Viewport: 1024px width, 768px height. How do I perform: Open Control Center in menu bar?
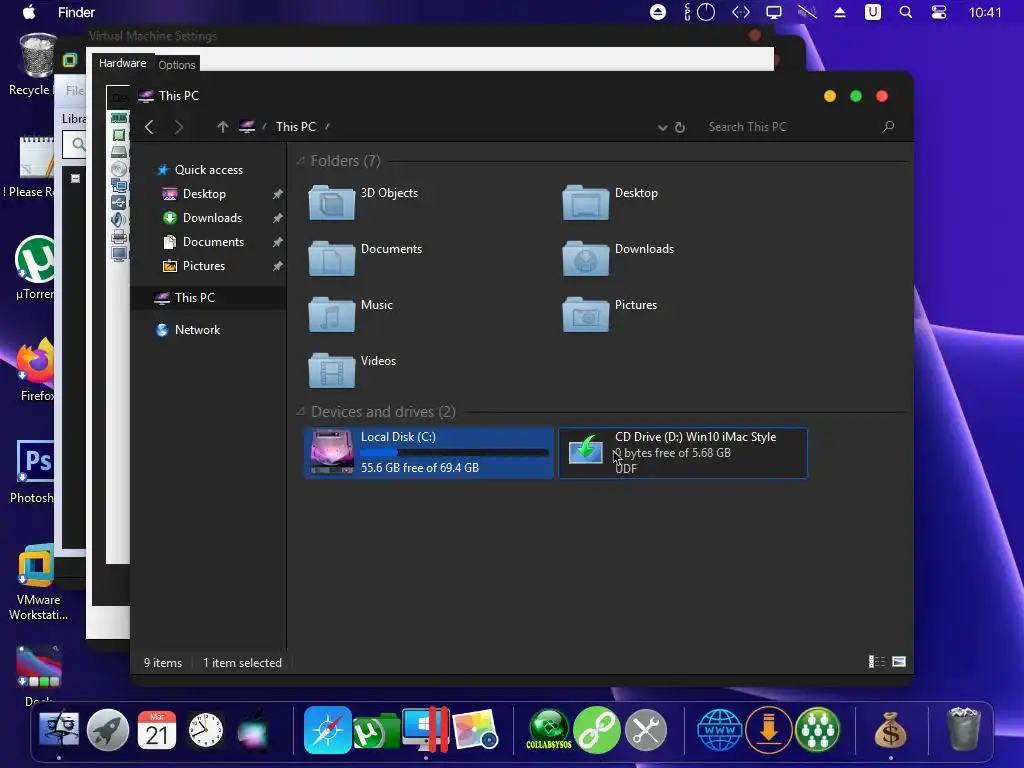tap(939, 12)
